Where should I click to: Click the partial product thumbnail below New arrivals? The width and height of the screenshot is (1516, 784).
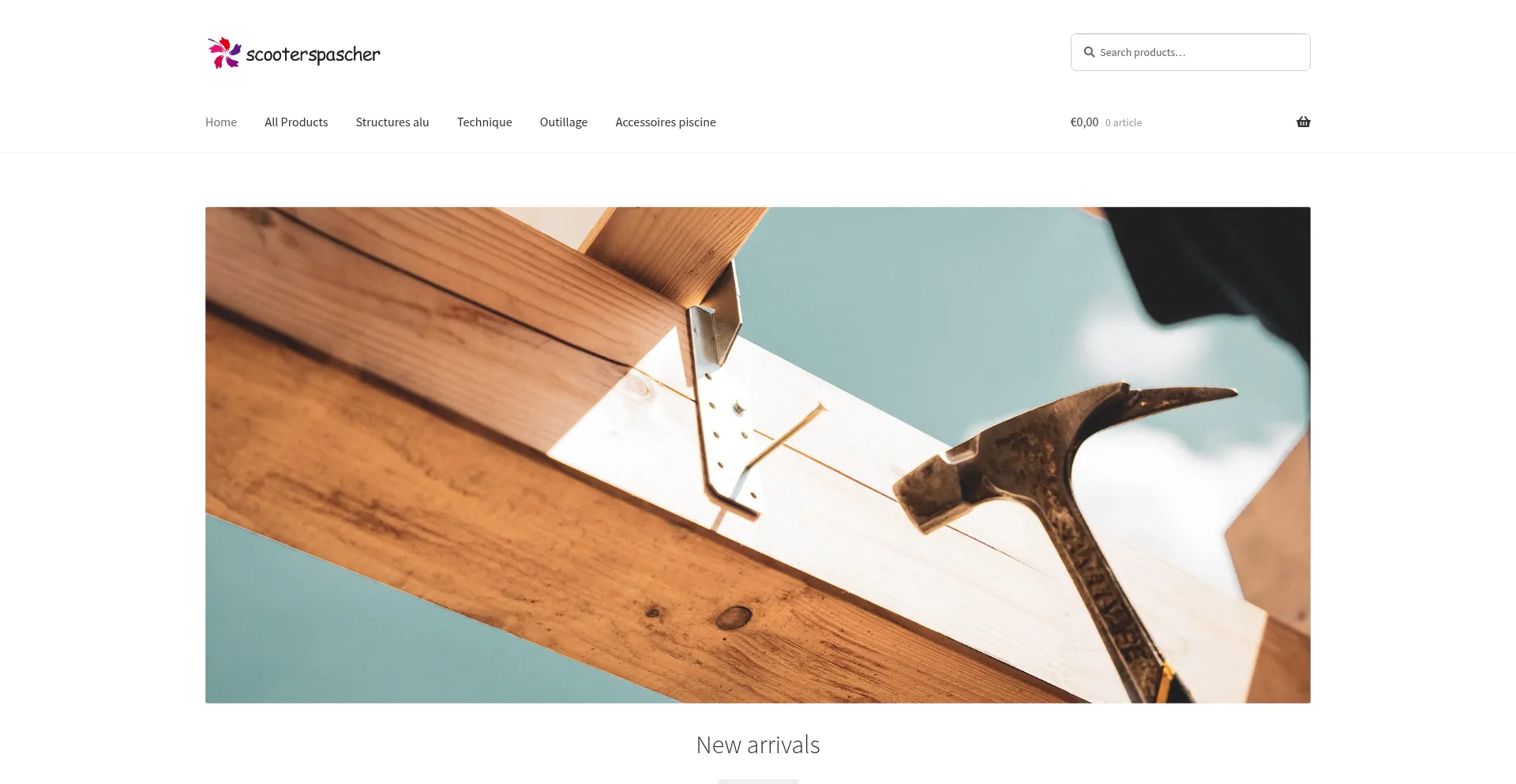pos(758,781)
